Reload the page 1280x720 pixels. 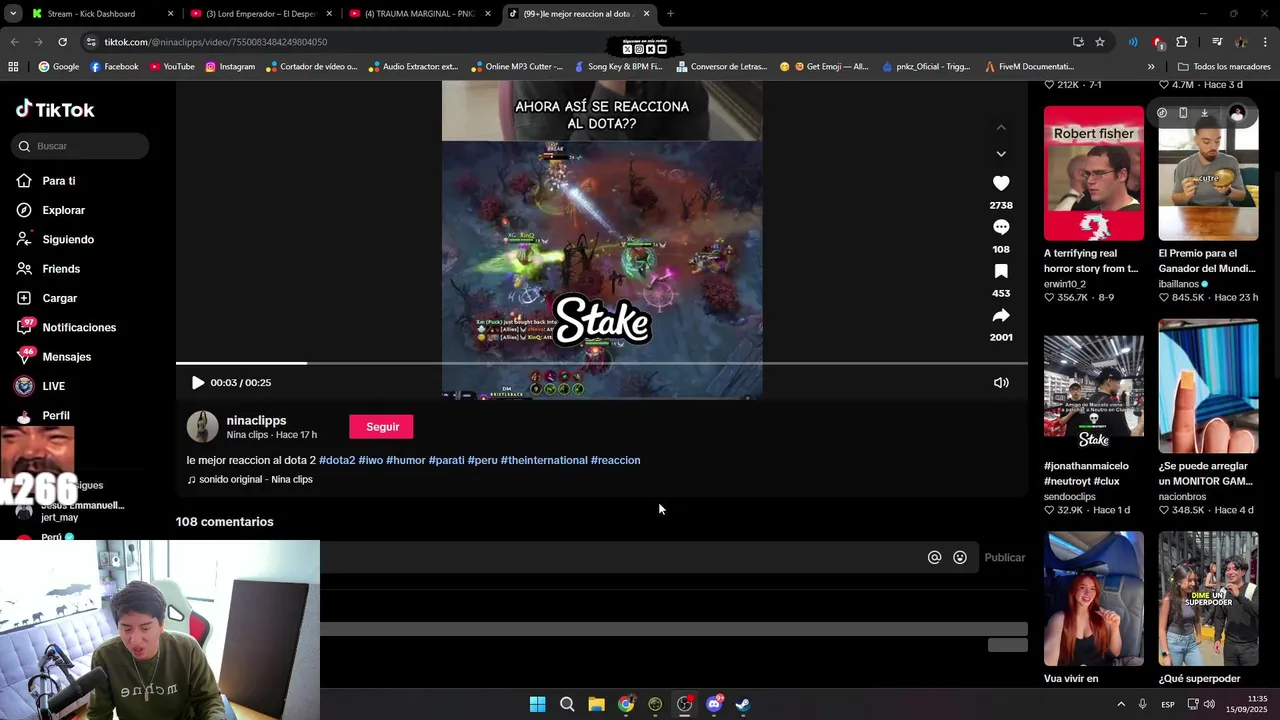coord(62,42)
